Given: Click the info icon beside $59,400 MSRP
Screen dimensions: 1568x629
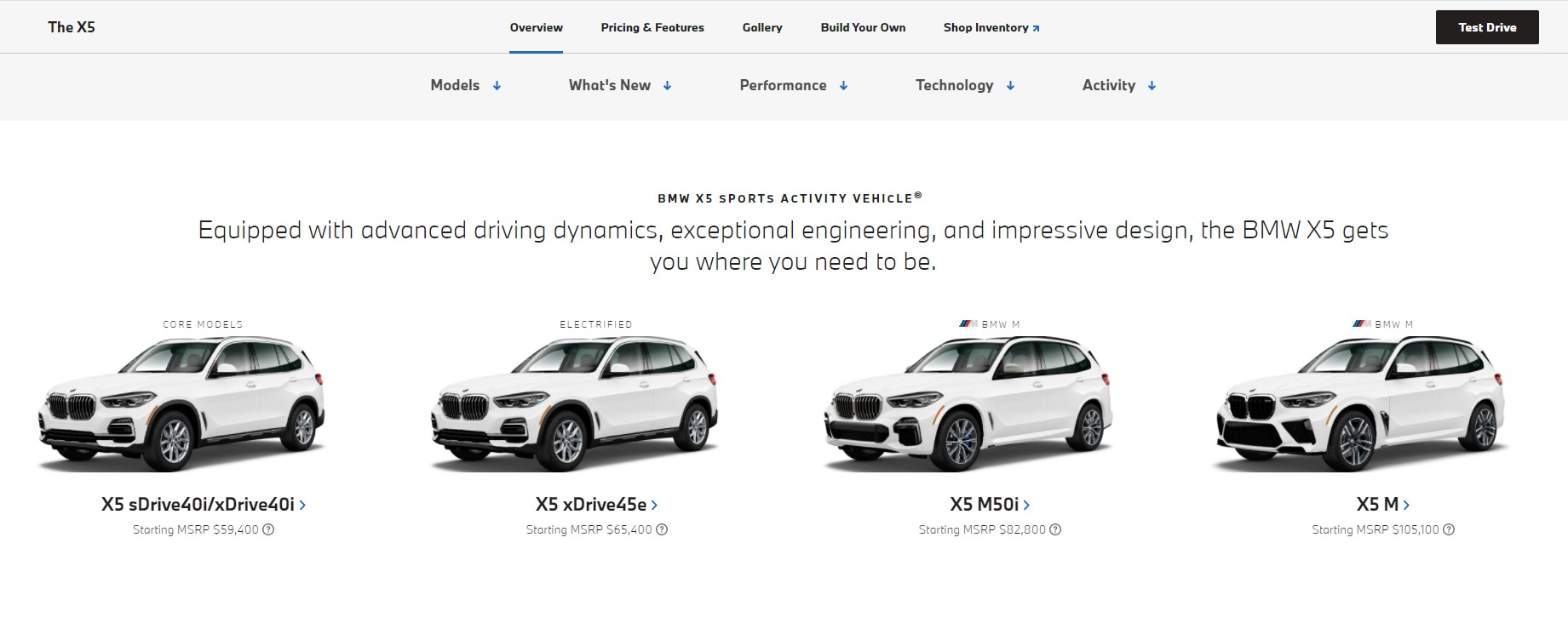Looking at the screenshot, I should (x=268, y=529).
